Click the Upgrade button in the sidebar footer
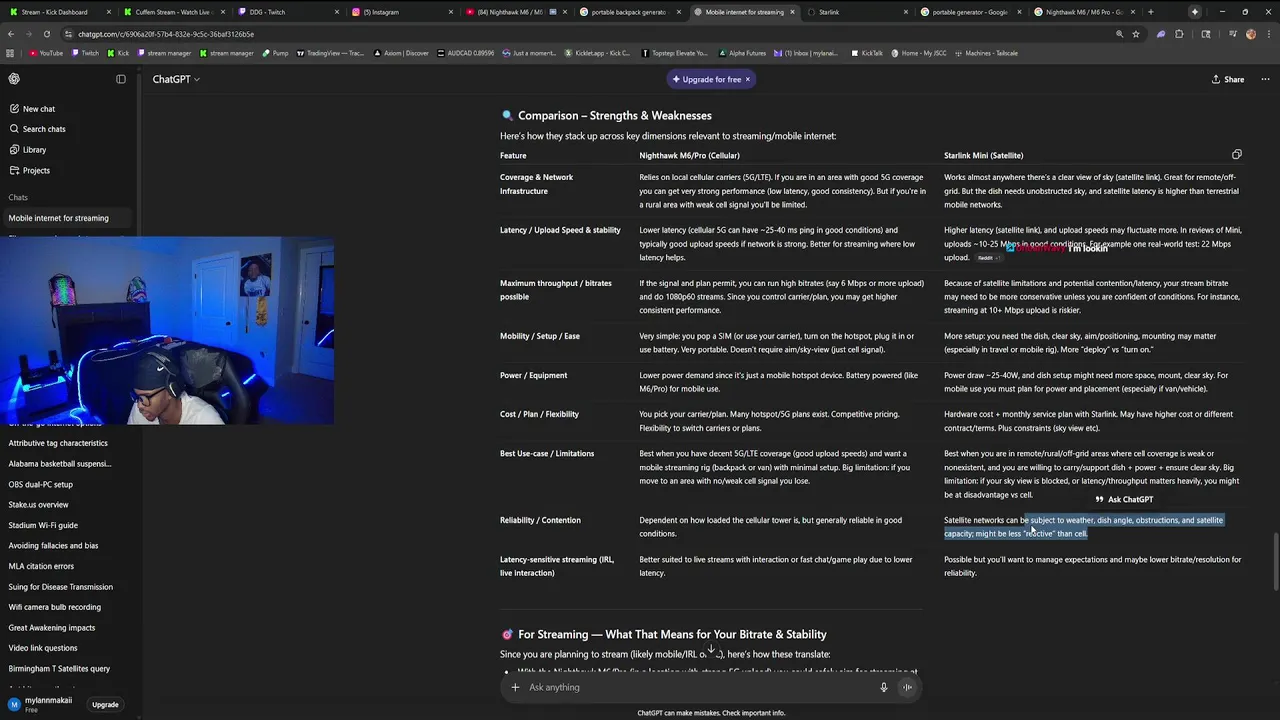This screenshot has width=1280, height=720. coord(105,704)
